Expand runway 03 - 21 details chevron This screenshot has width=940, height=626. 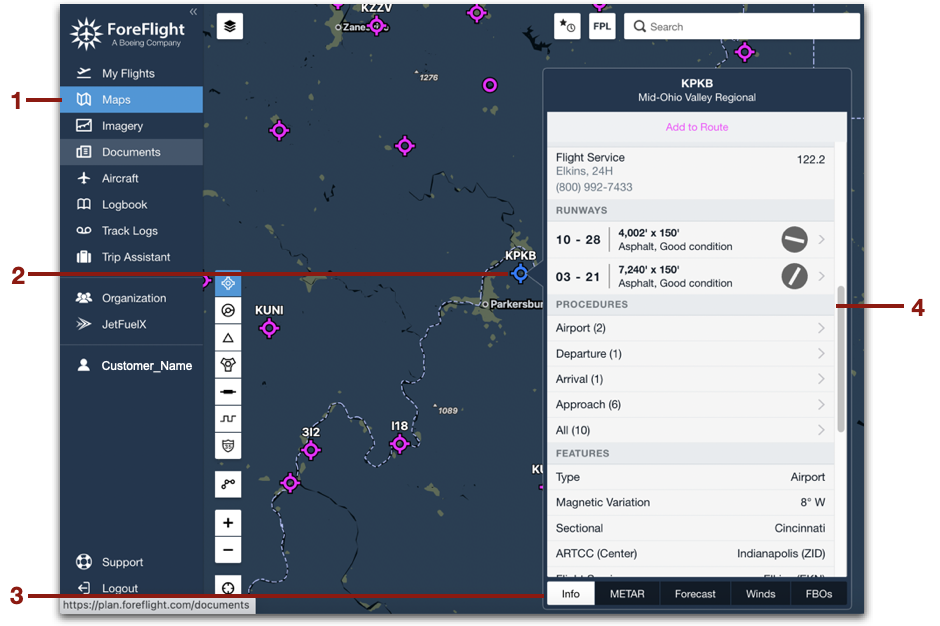(x=821, y=276)
